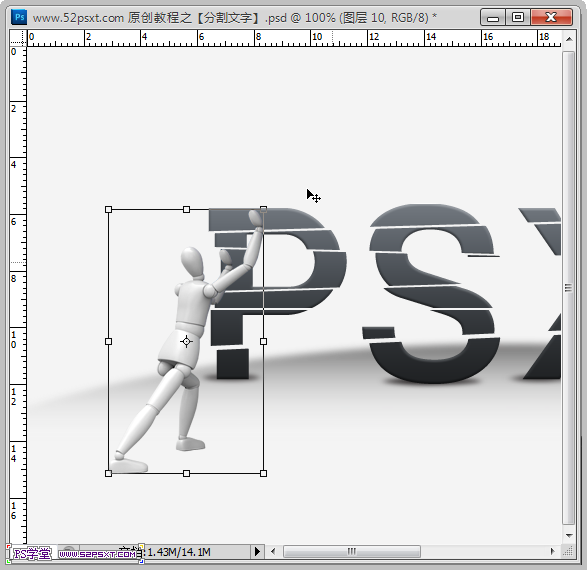Minimize the document window
The image size is (587, 570).
coord(493,17)
